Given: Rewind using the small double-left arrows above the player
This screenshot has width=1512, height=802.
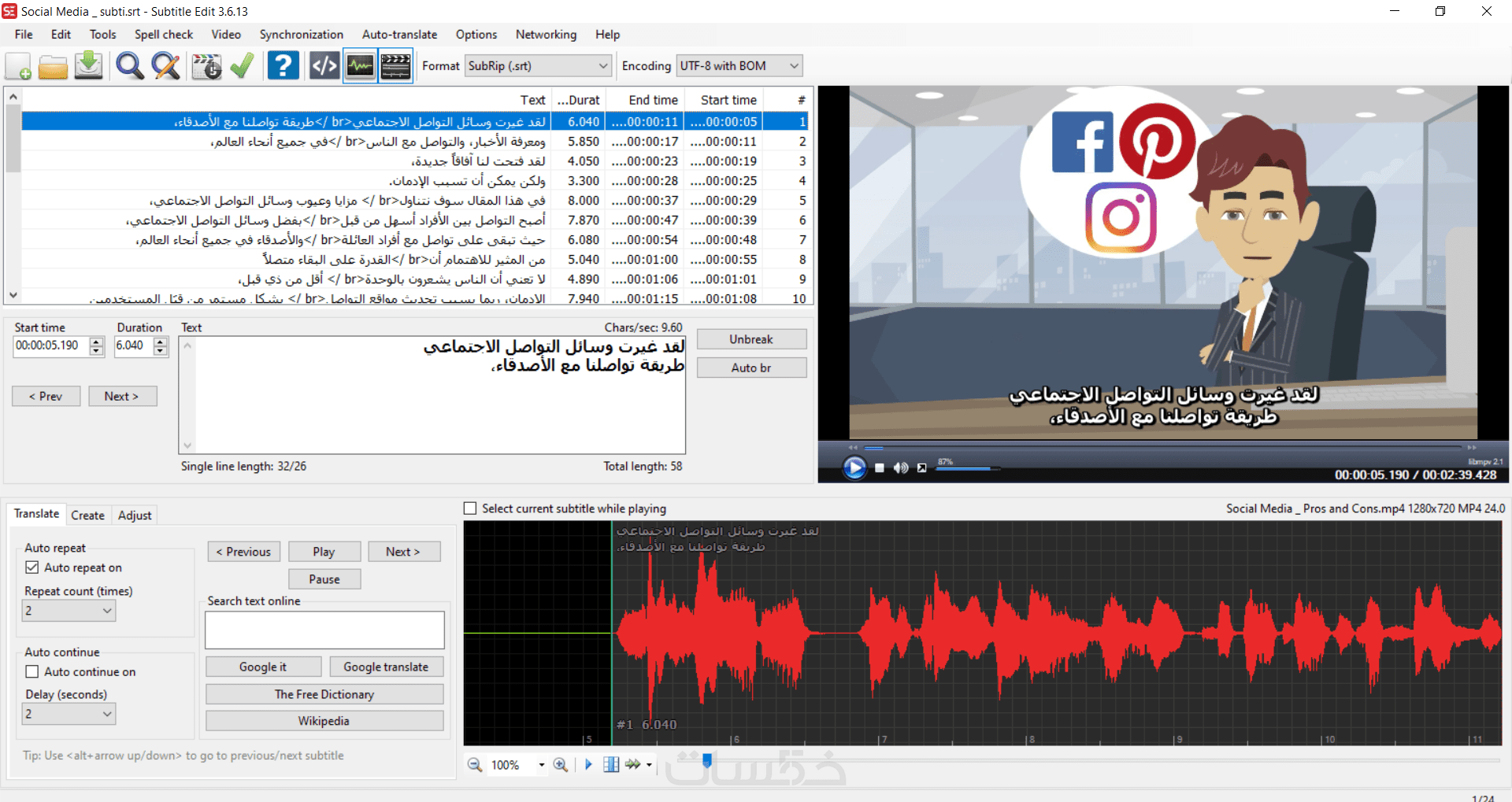Looking at the screenshot, I should (x=853, y=447).
